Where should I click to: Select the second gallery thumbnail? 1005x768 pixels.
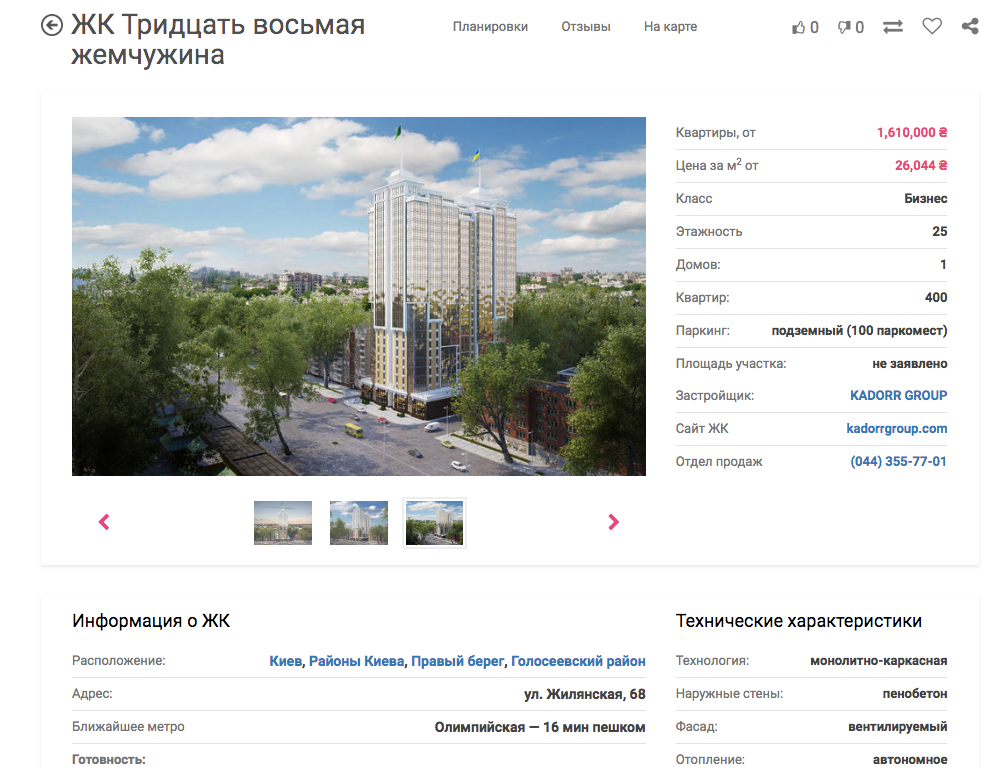coord(359,523)
